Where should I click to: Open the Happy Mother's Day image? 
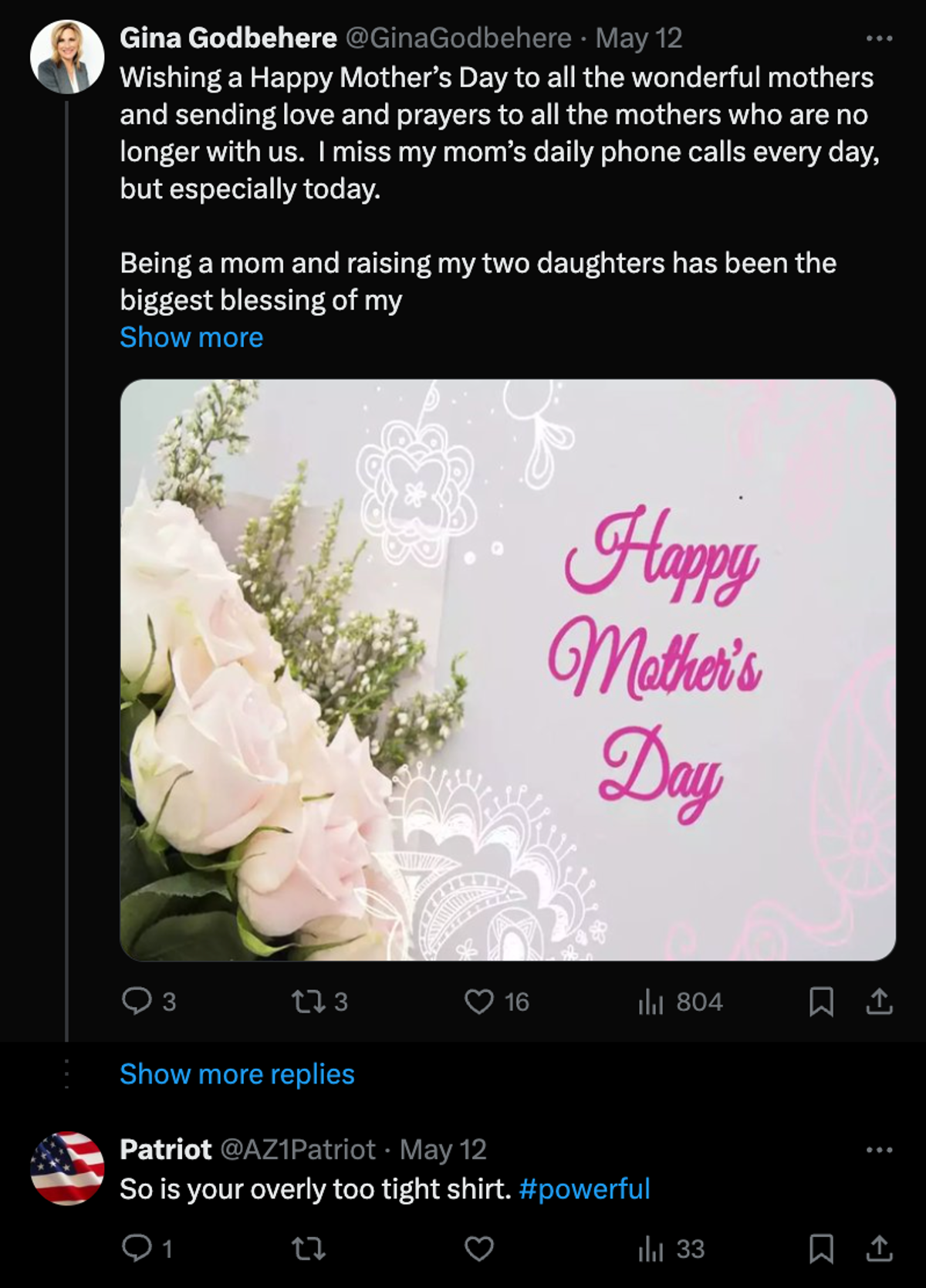[x=508, y=670]
